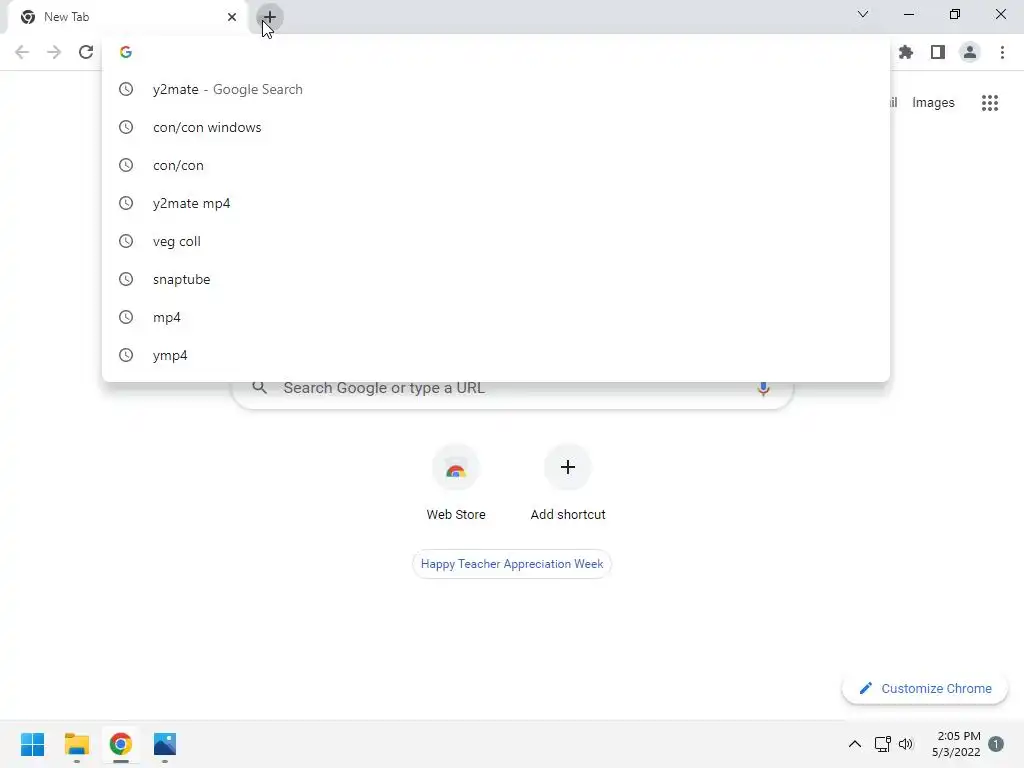1024x768 pixels.
Task: Show hidden tray icons chevron
Action: point(854,744)
